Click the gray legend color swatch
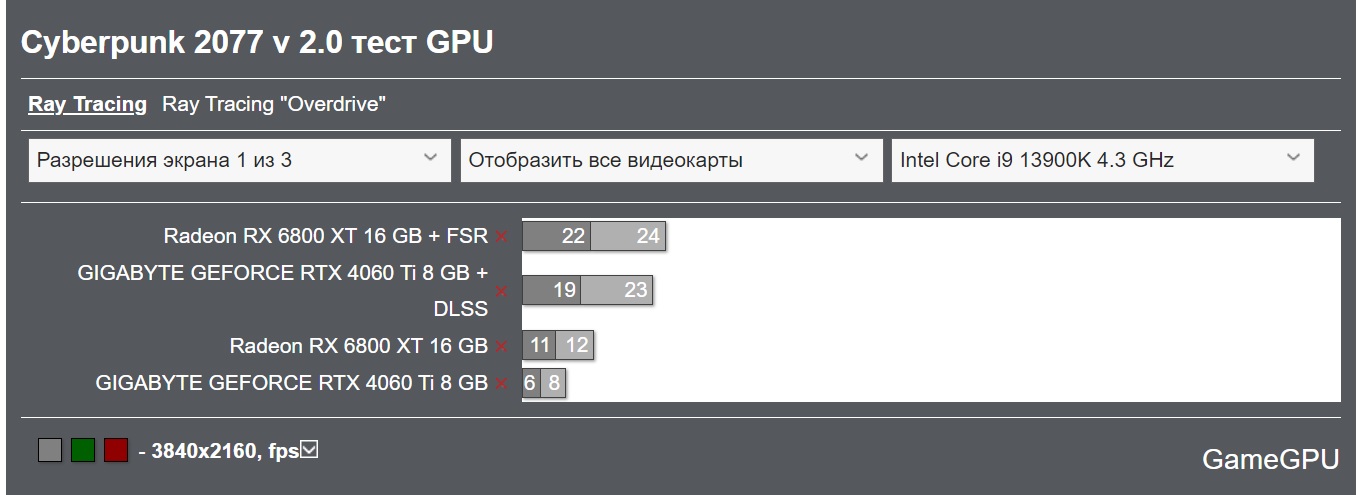 (x=50, y=451)
